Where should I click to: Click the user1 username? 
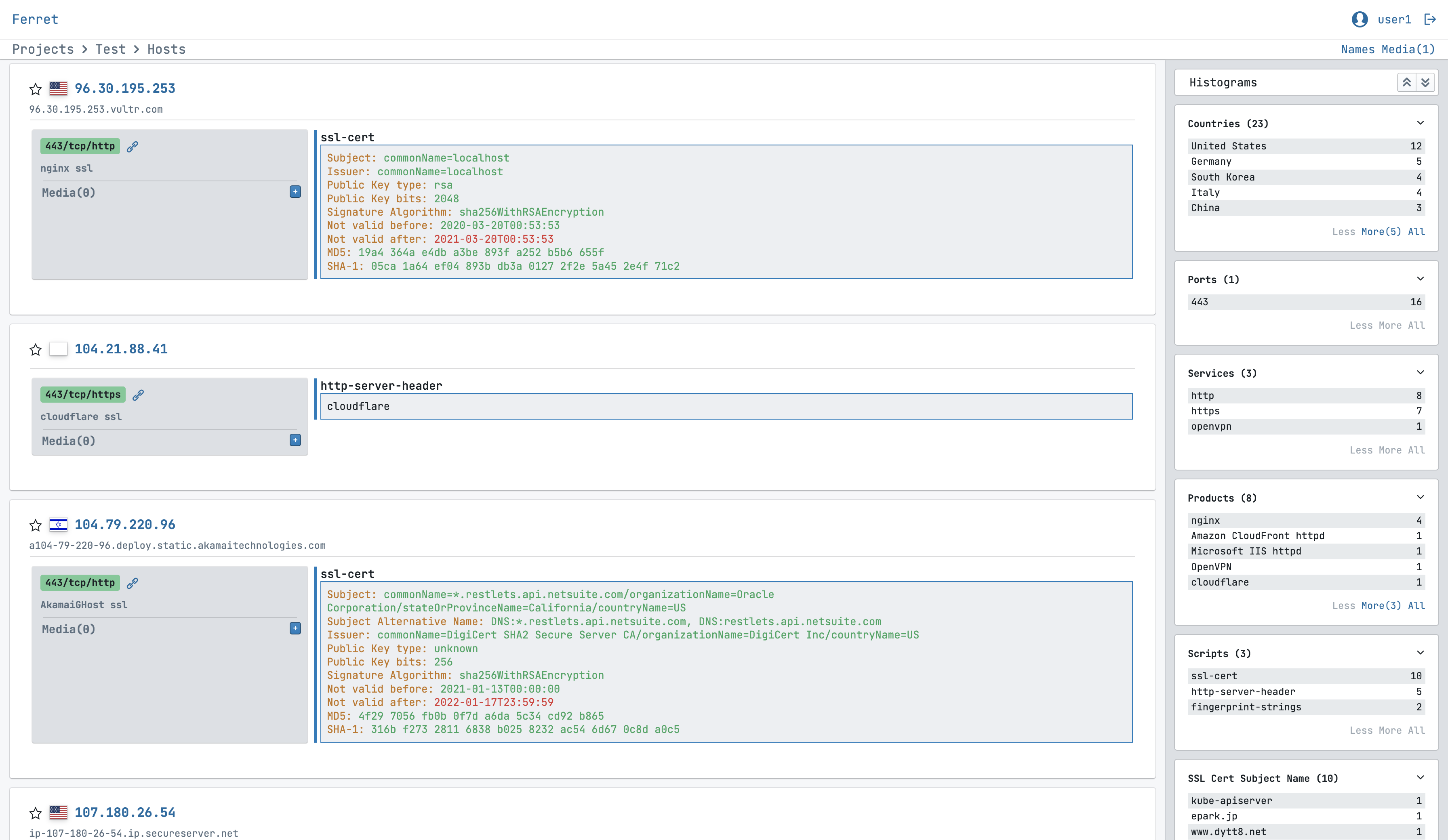[1394, 19]
